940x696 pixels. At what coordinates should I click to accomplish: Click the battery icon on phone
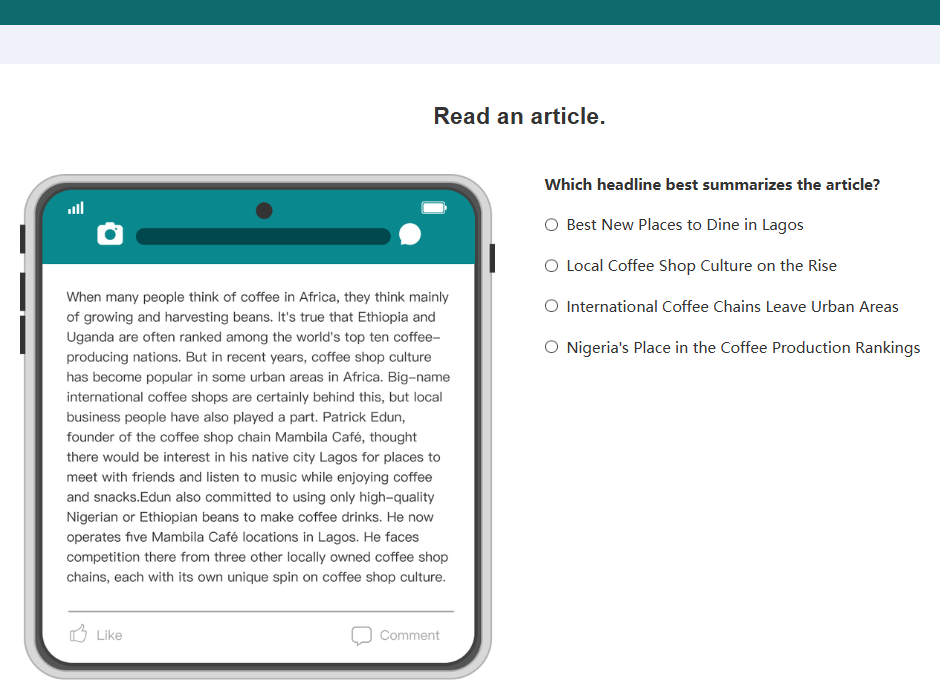tap(434, 207)
